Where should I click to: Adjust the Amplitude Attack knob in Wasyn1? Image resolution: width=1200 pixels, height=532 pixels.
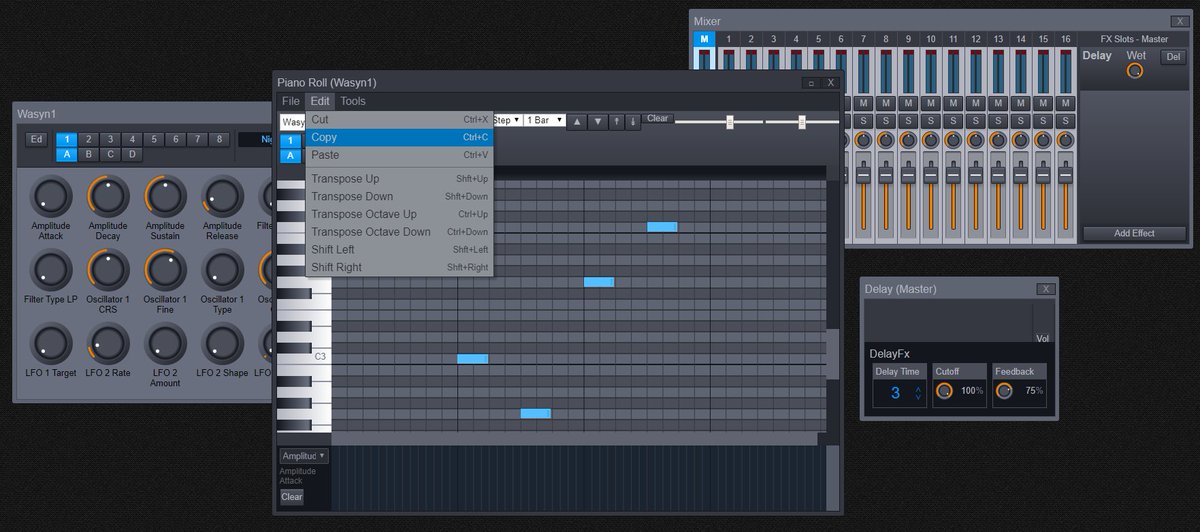pyautogui.click(x=51, y=196)
